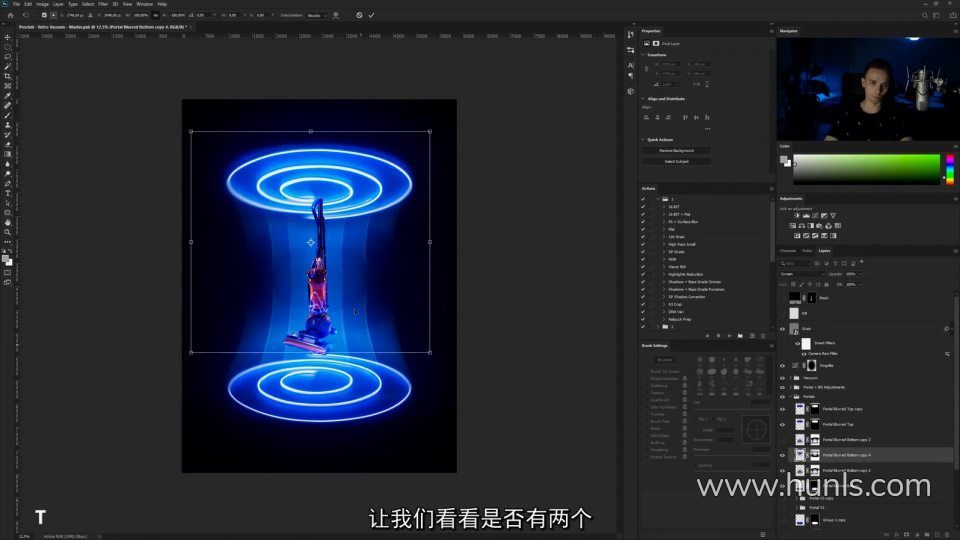Select the Blur tool
Screen dimensions: 960x540
click(7, 164)
